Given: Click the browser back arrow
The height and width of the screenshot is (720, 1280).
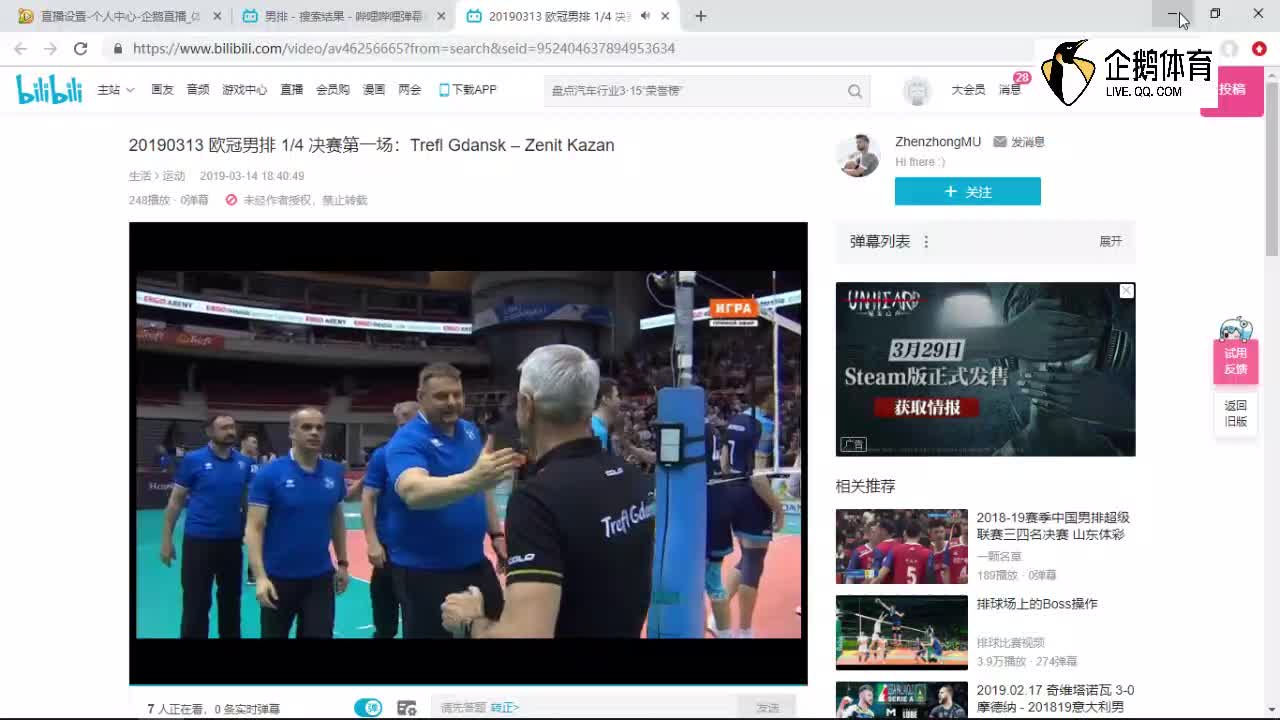Looking at the screenshot, I should [20, 48].
